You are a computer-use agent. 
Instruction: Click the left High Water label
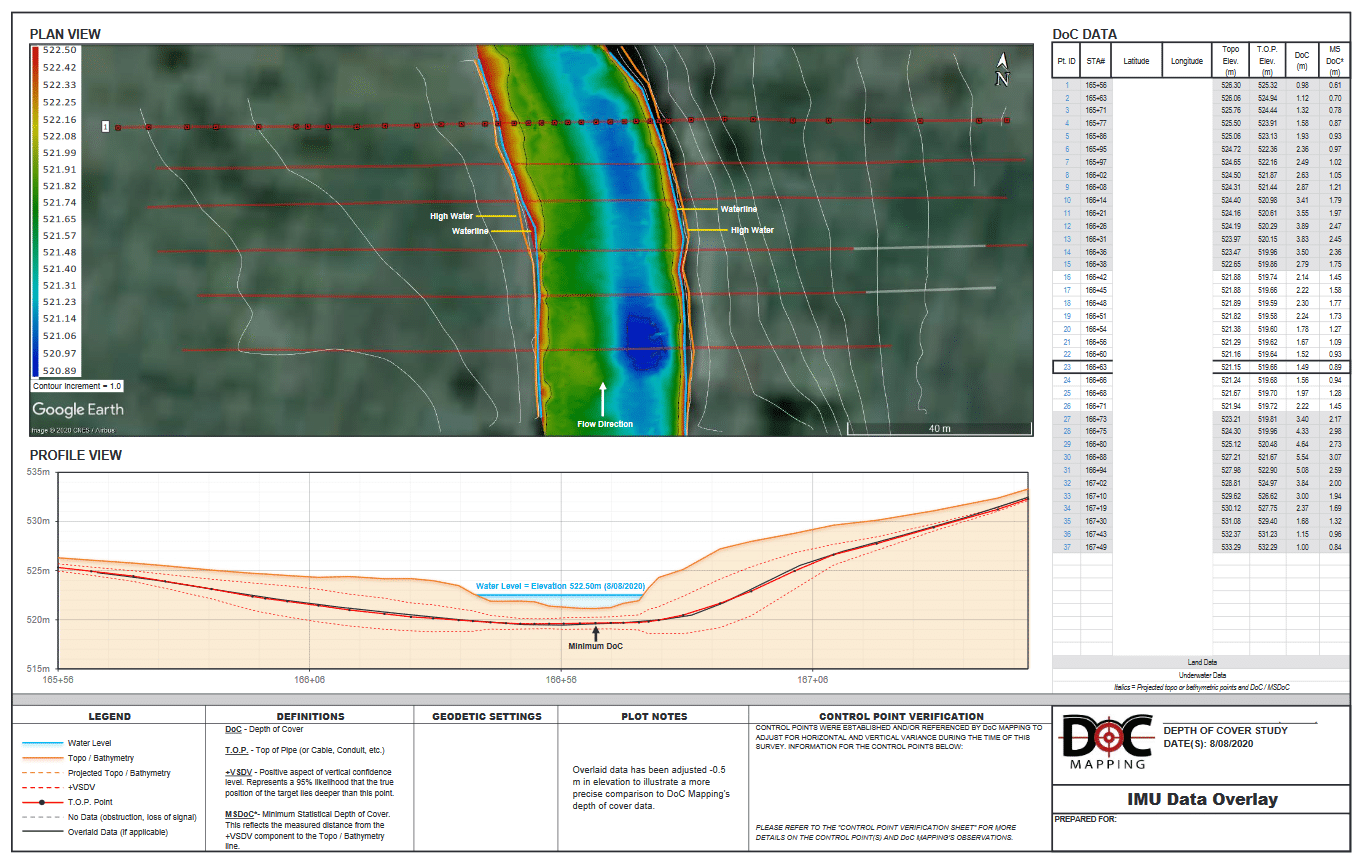(452, 216)
